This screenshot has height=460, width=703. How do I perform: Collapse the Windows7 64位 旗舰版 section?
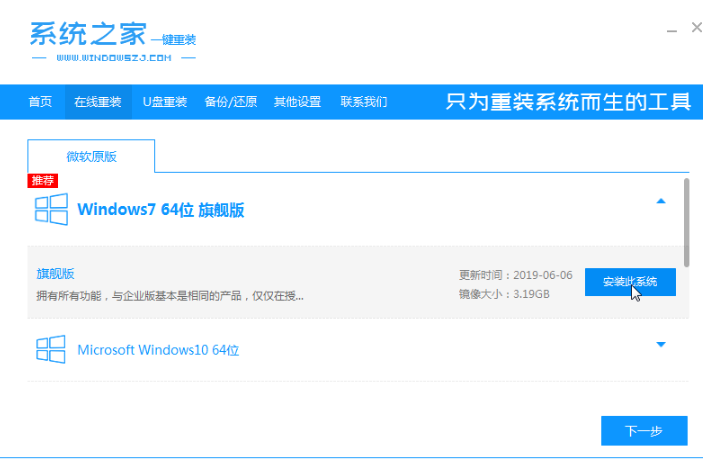[x=660, y=202]
